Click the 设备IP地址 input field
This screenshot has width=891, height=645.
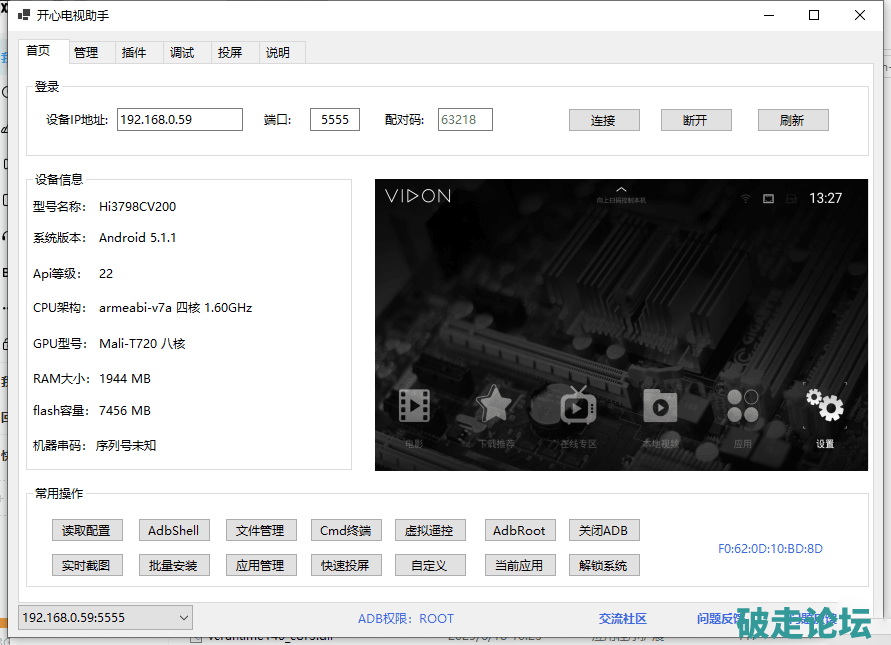[180, 120]
